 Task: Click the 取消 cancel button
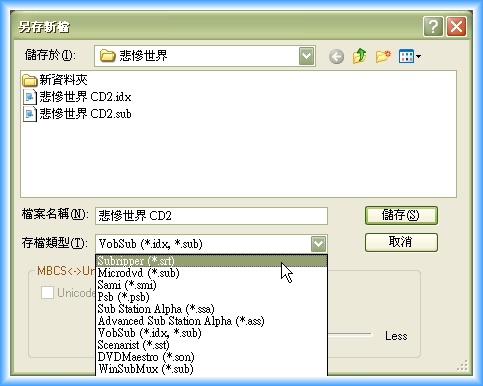[401, 242]
